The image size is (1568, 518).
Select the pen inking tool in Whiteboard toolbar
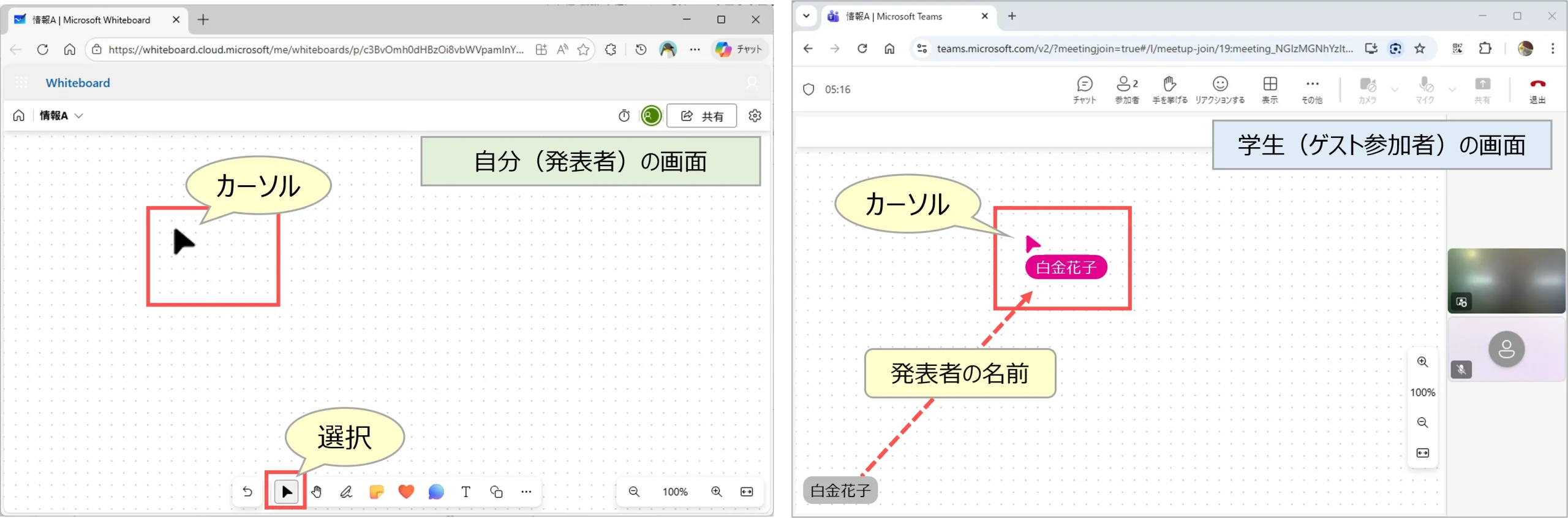(346, 492)
